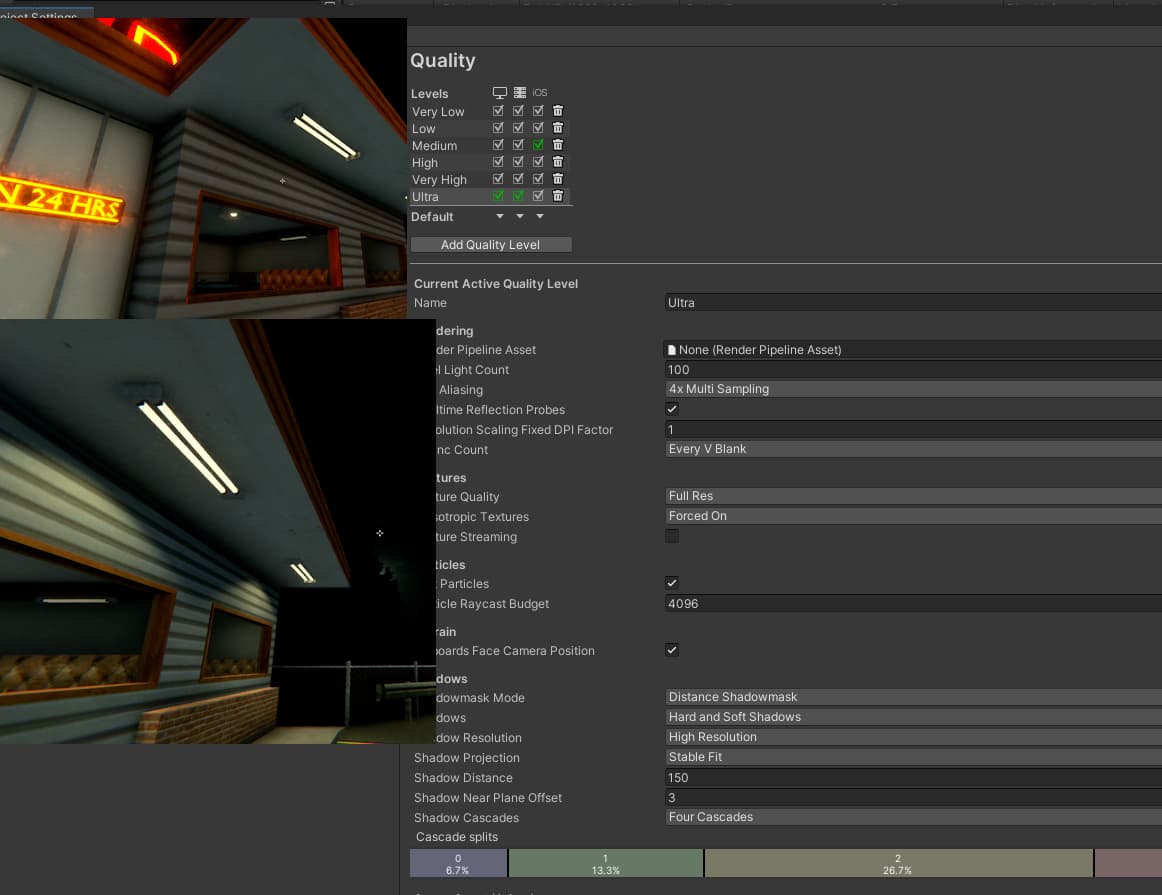Viewport: 1162px width, 895px height.
Task: Delete the Medium quality level via trash icon
Action: (557, 144)
